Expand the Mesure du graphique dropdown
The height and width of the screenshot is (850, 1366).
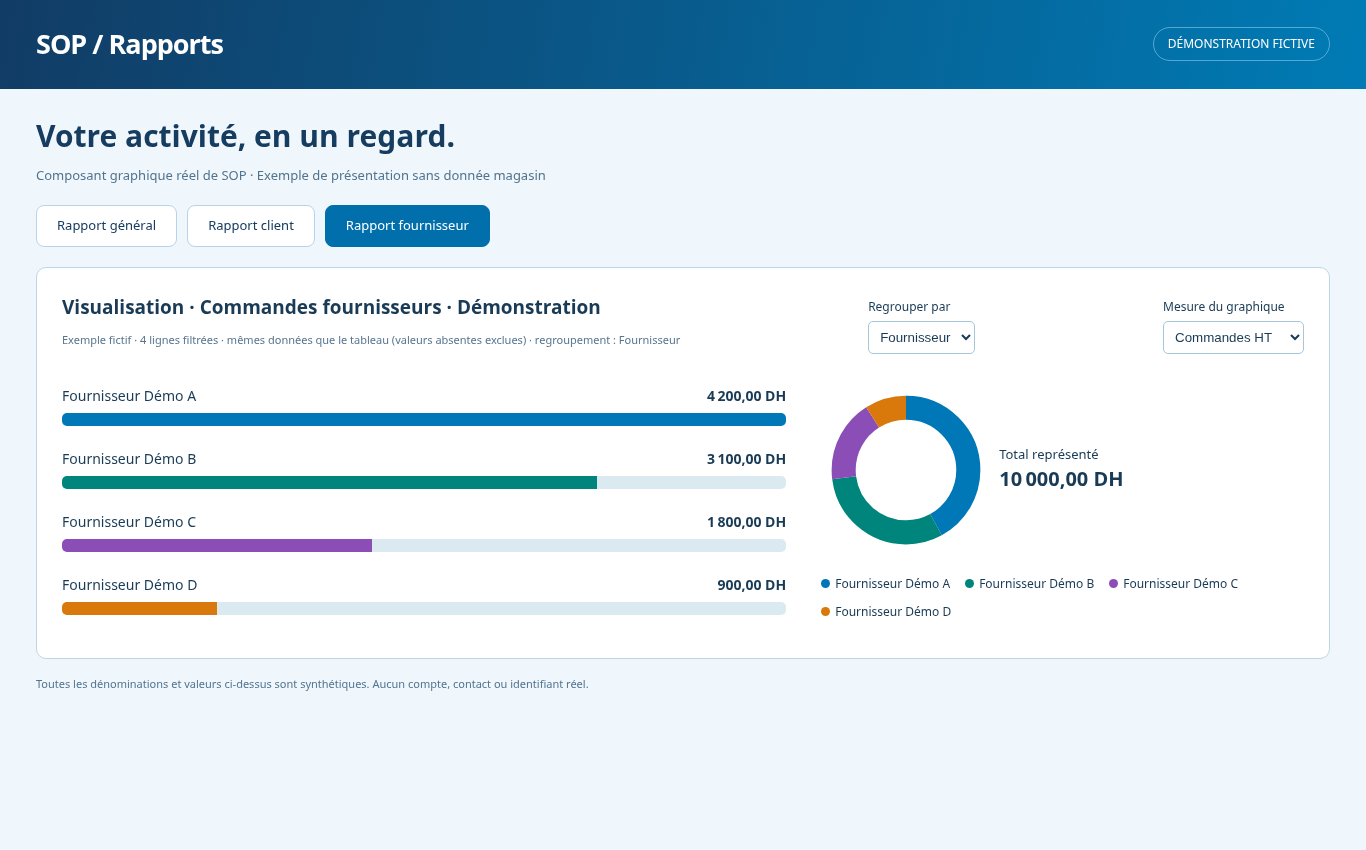[1233, 337]
